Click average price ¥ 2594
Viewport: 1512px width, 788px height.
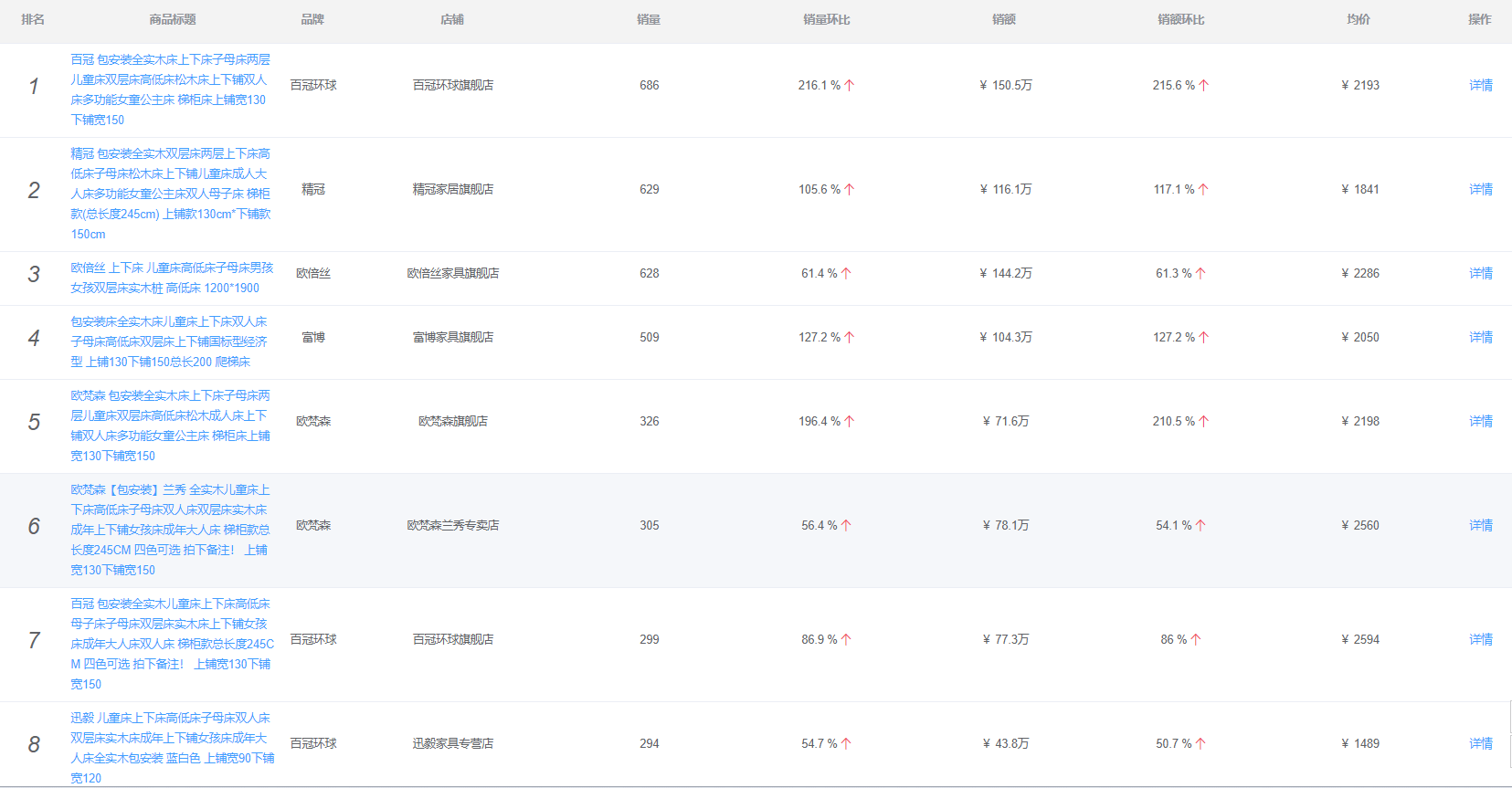point(1360,639)
